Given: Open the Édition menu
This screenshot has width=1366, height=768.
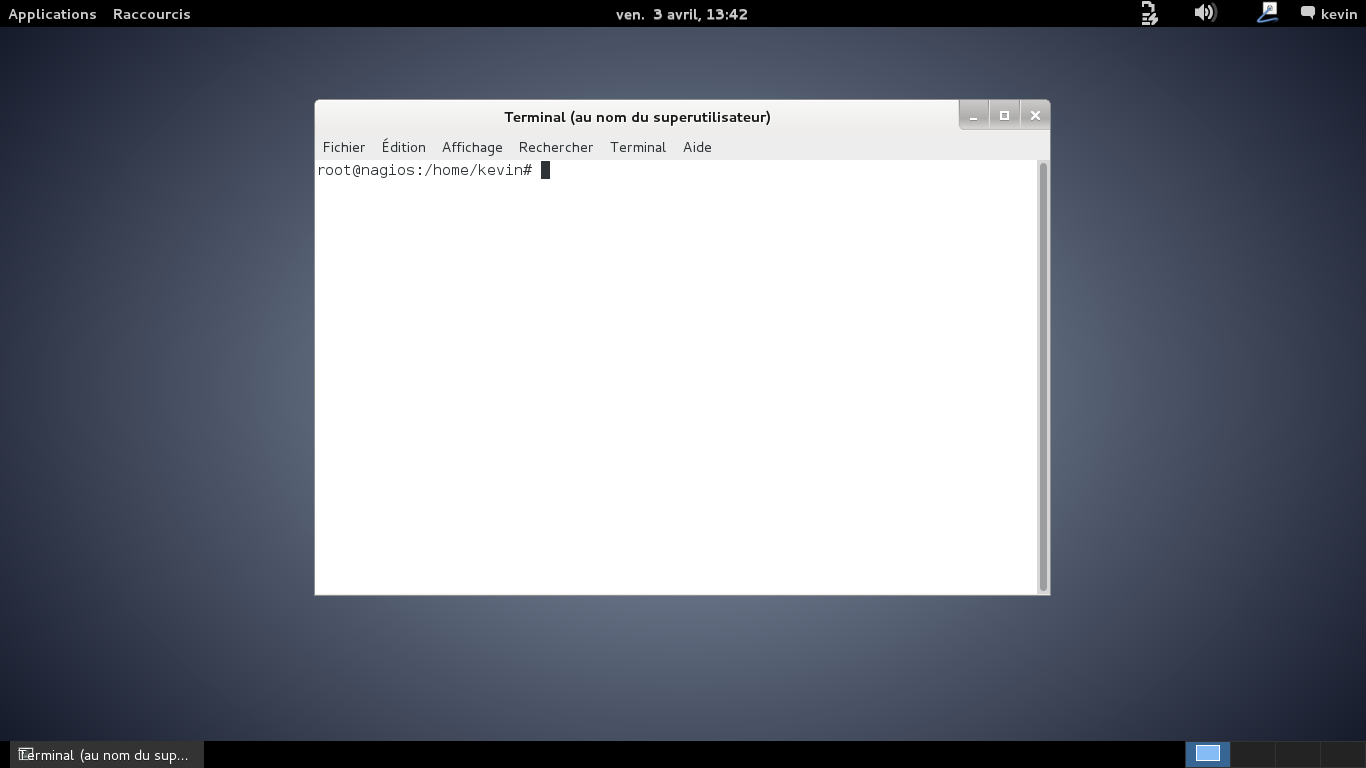Looking at the screenshot, I should coord(403,147).
